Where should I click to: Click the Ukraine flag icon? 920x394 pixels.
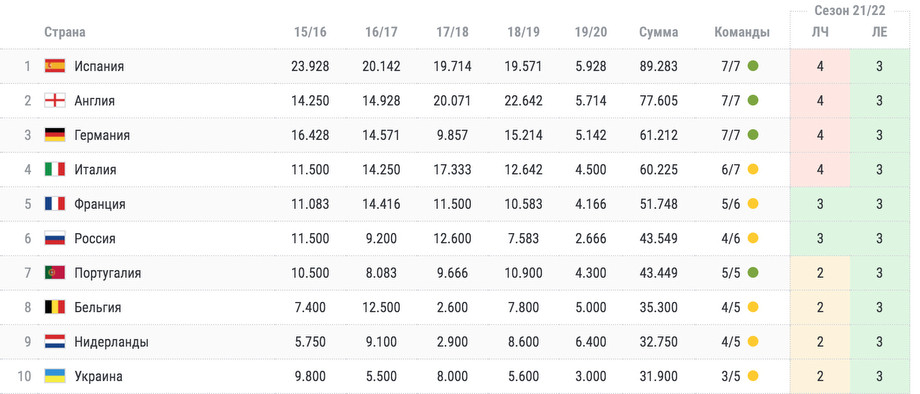[55, 376]
